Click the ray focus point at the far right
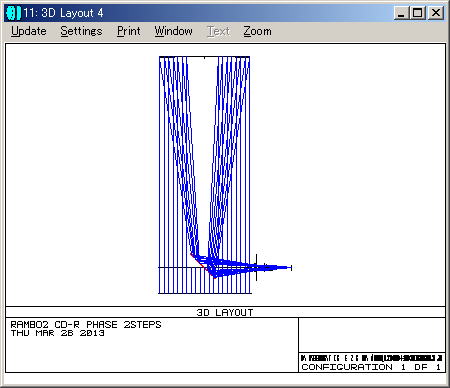450x388 pixels. [x=291, y=268]
